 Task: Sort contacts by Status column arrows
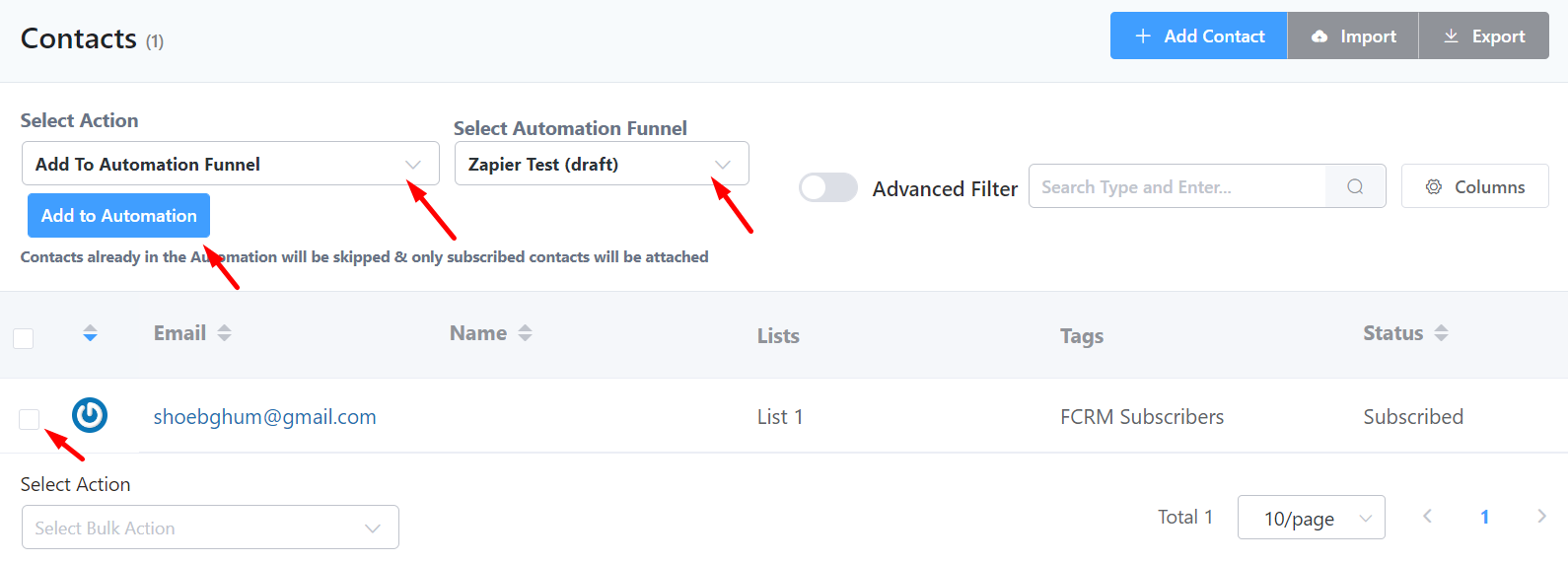click(x=1442, y=333)
